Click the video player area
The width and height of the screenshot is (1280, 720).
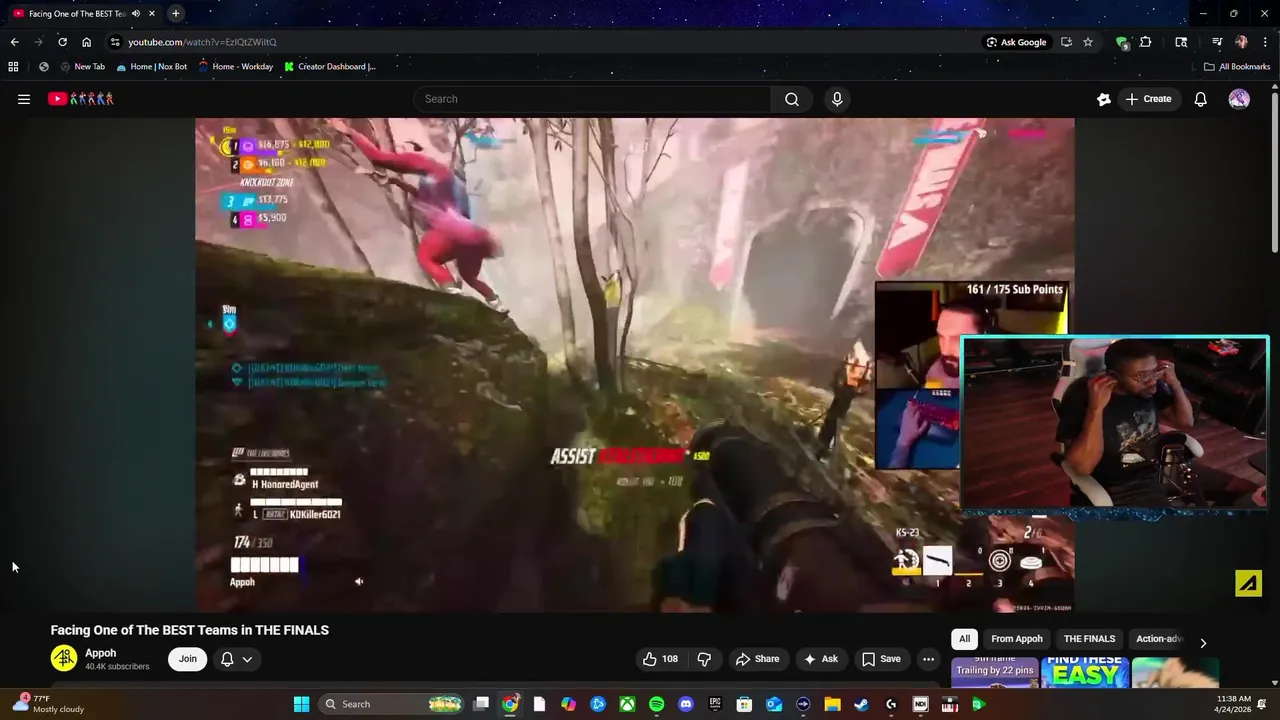coord(635,364)
